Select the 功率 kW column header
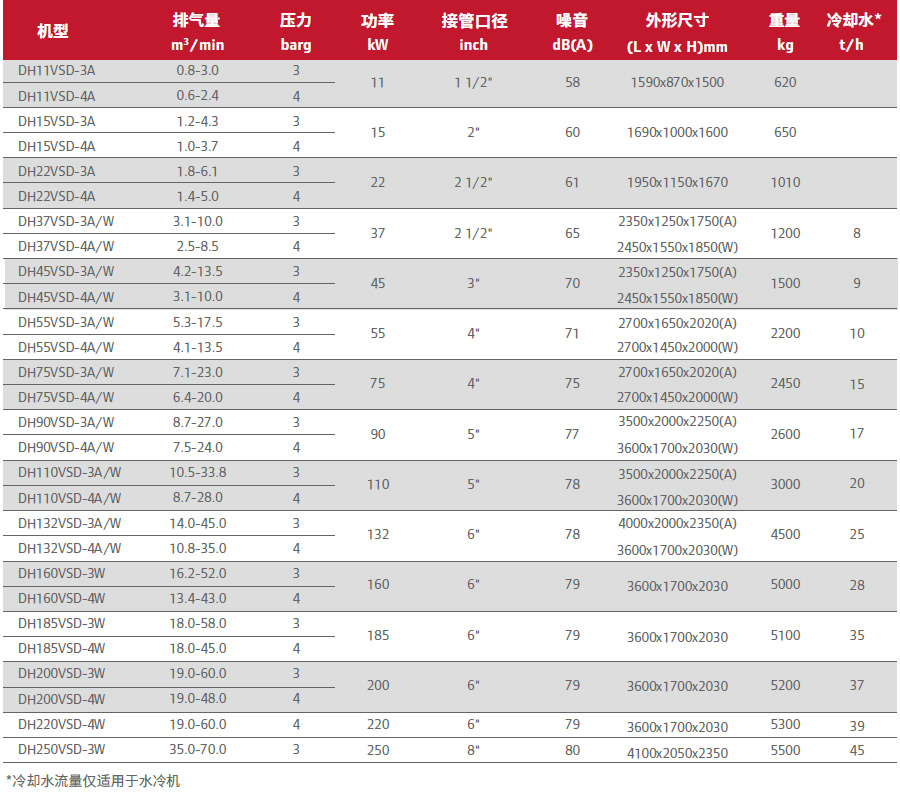This screenshot has width=900, height=798. point(377,32)
